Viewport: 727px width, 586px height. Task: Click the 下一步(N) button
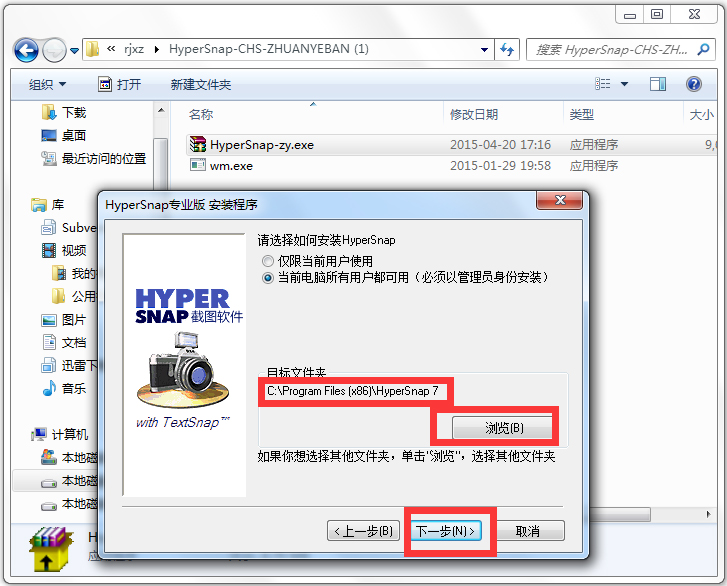click(x=446, y=531)
